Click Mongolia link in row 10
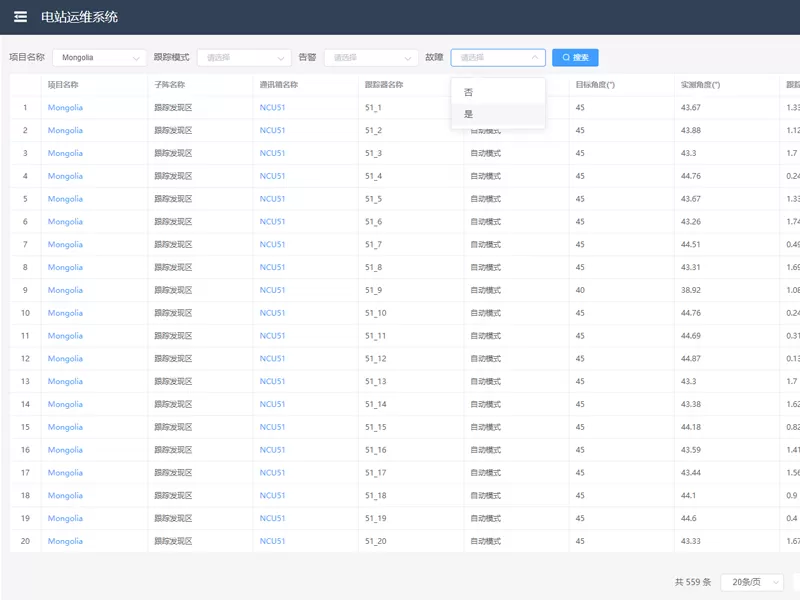 coord(65,313)
